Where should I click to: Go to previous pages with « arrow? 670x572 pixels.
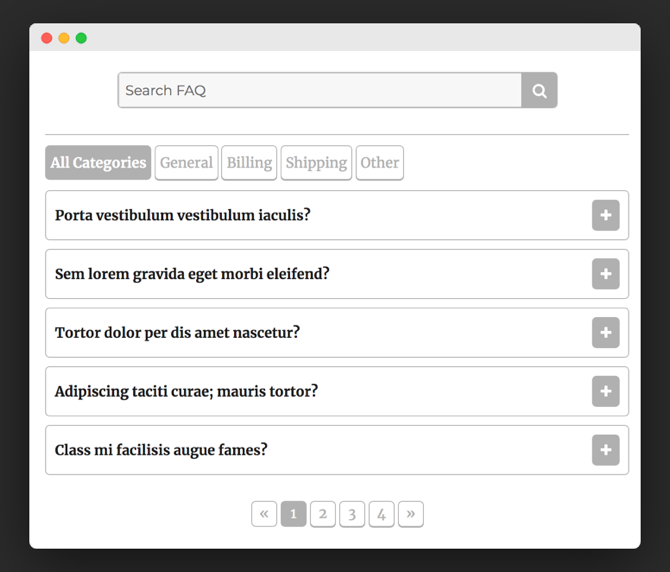(264, 514)
